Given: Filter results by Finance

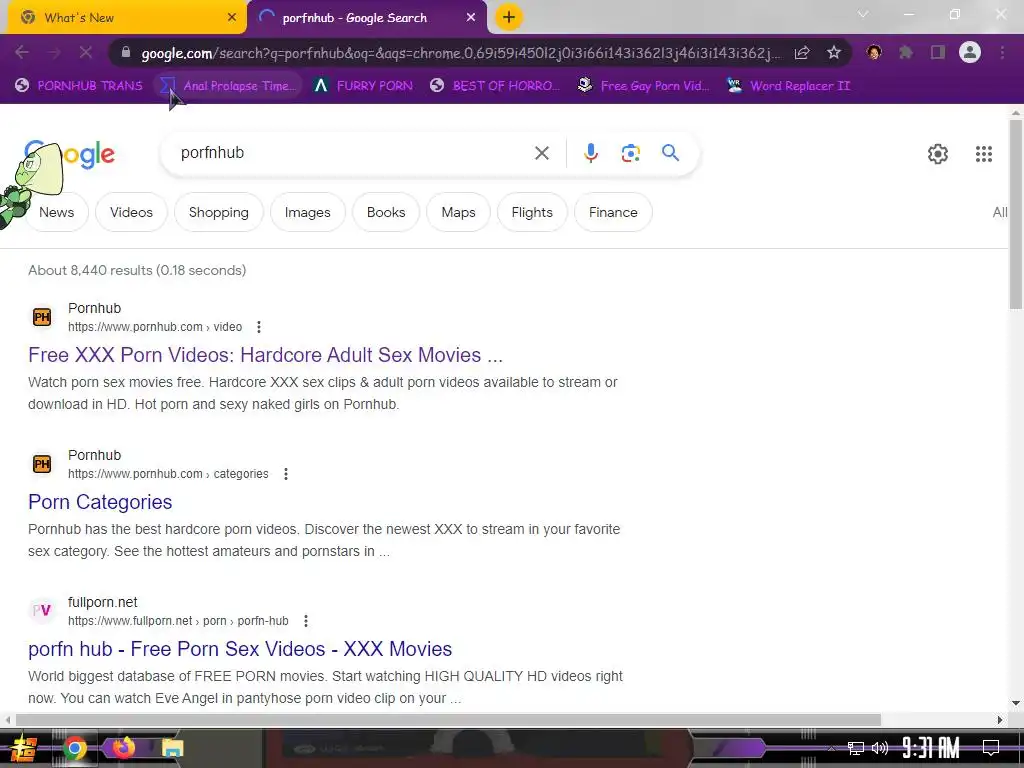Looking at the screenshot, I should (x=613, y=212).
